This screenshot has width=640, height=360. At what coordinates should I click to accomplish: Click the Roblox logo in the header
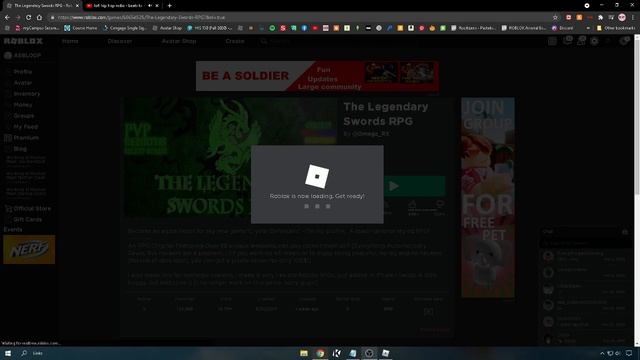(23, 41)
